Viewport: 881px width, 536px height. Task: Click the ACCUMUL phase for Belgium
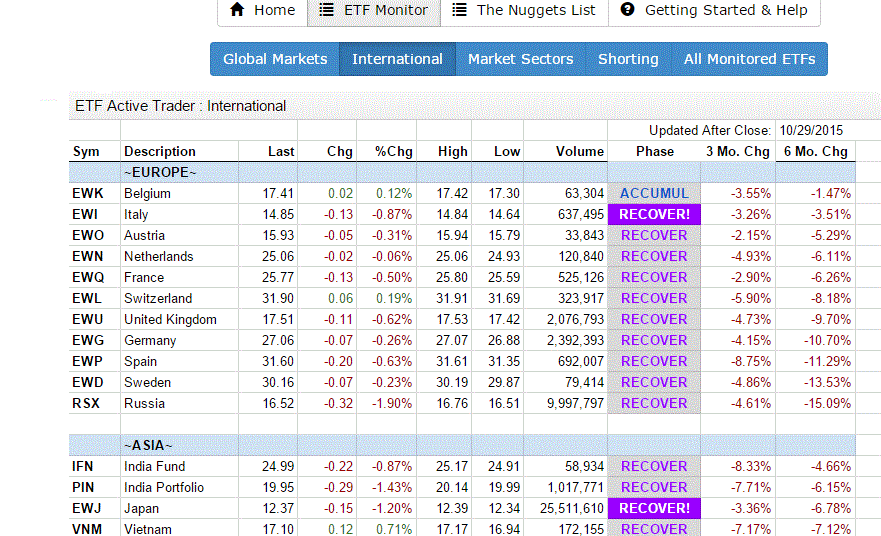click(x=654, y=193)
